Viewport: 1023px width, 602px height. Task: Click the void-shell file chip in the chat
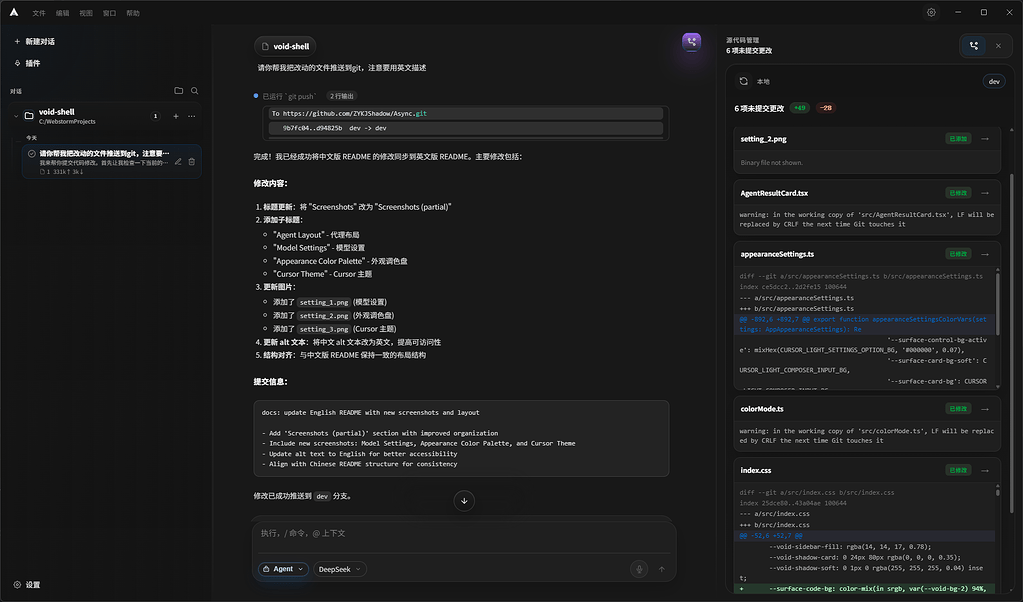click(285, 46)
